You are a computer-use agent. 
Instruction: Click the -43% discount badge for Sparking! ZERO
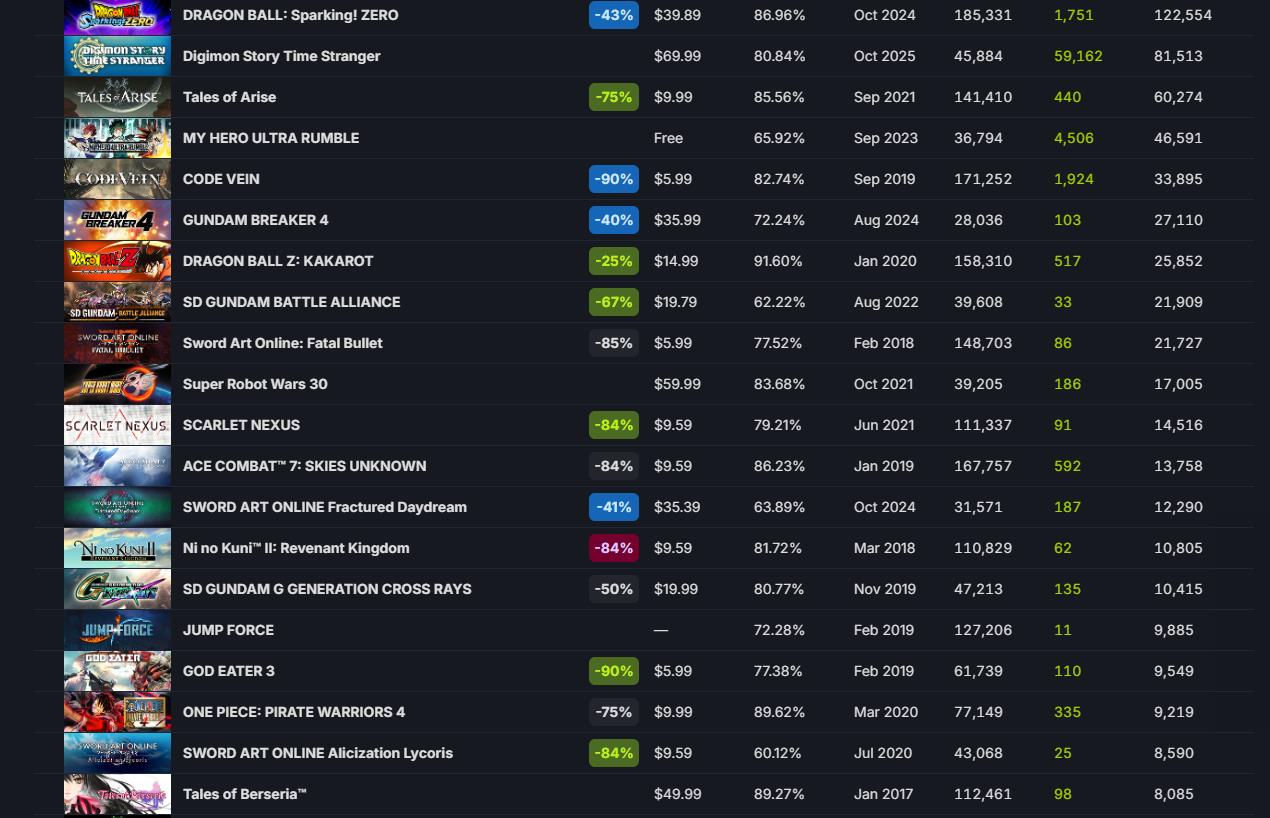pyautogui.click(x=613, y=15)
